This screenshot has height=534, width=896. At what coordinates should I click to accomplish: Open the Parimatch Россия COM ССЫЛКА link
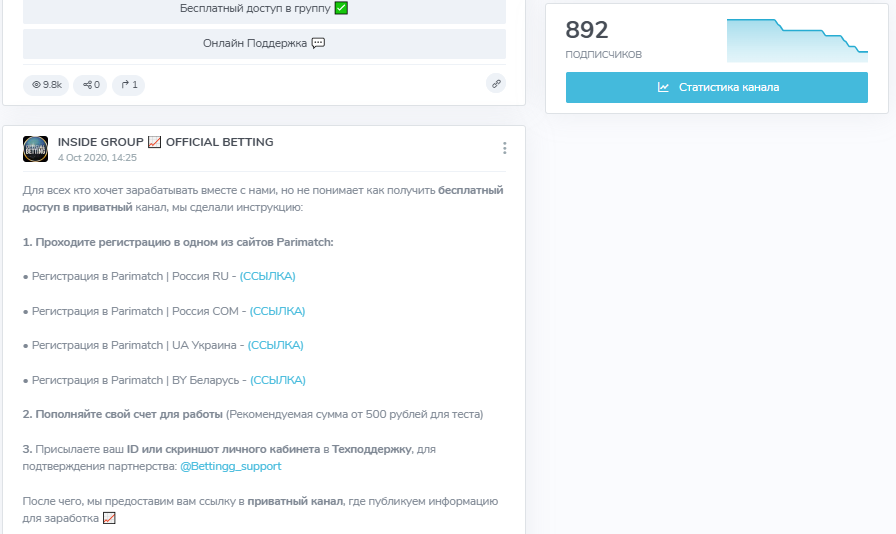coord(277,311)
